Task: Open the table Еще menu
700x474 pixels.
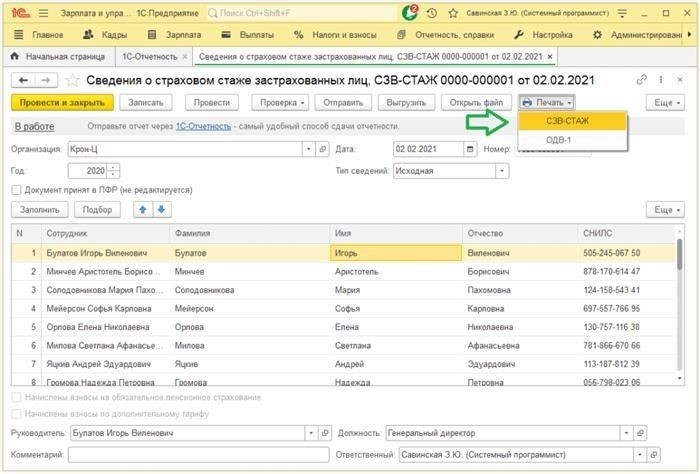Action: (665, 209)
